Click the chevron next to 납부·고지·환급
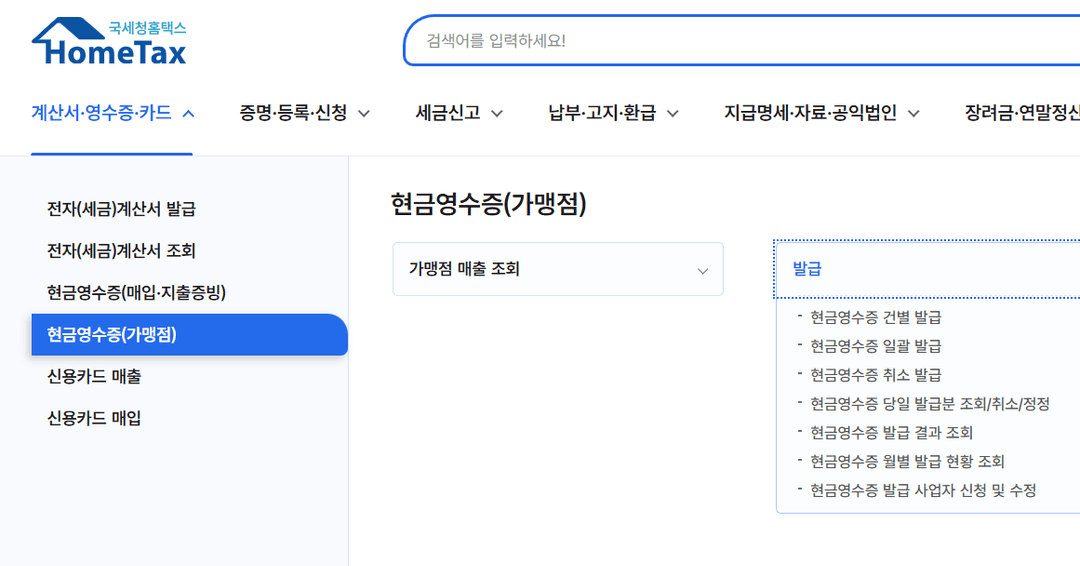1080x566 pixels. point(673,114)
